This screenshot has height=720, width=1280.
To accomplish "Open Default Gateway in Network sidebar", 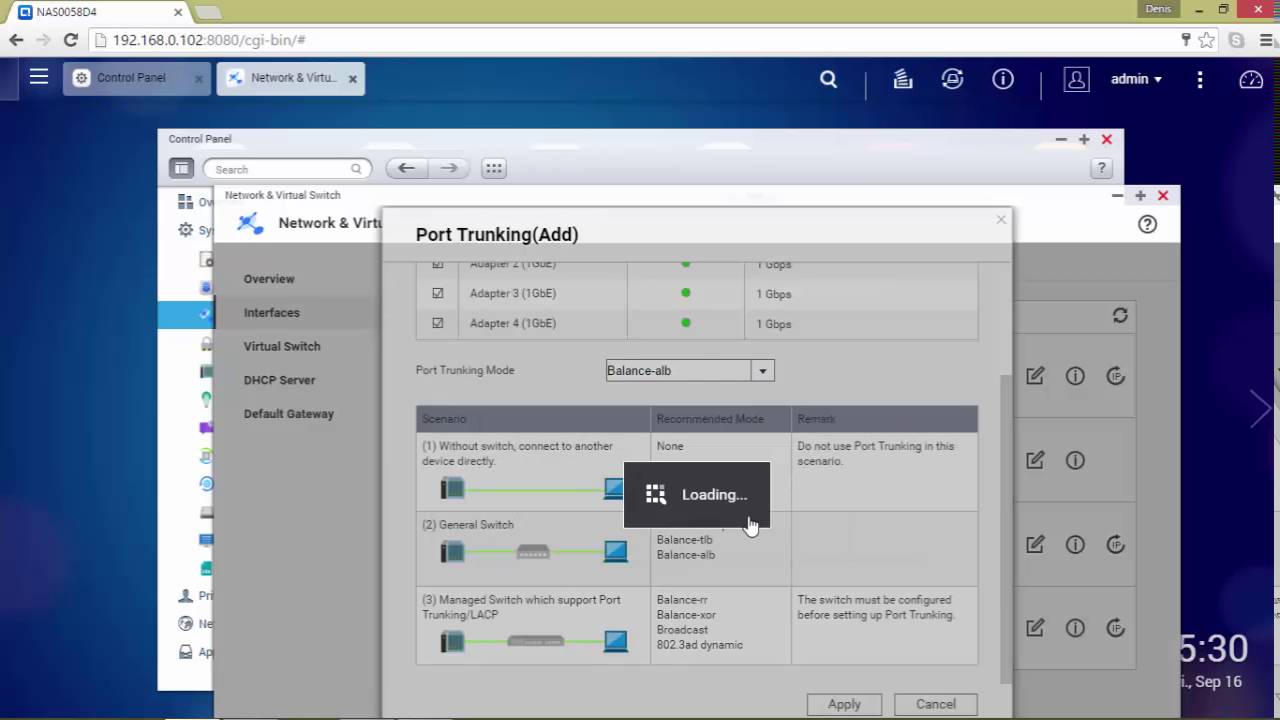I will [289, 414].
